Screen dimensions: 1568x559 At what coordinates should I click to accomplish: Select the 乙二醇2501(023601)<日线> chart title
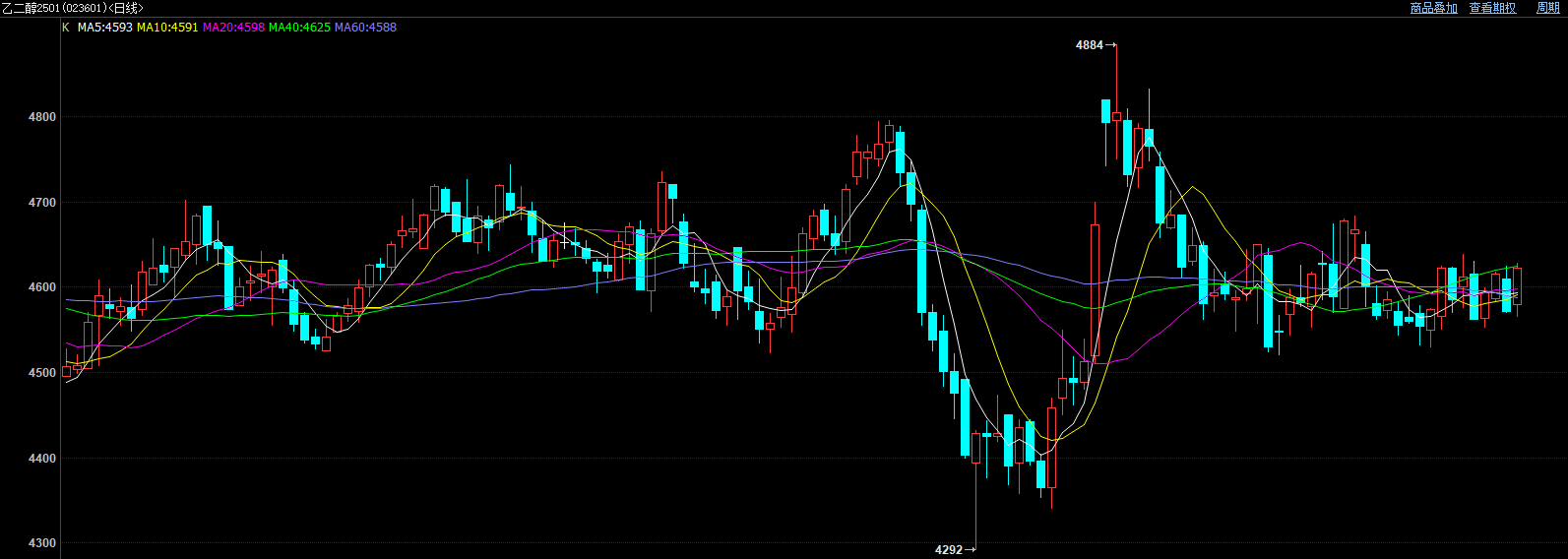pos(73,8)
